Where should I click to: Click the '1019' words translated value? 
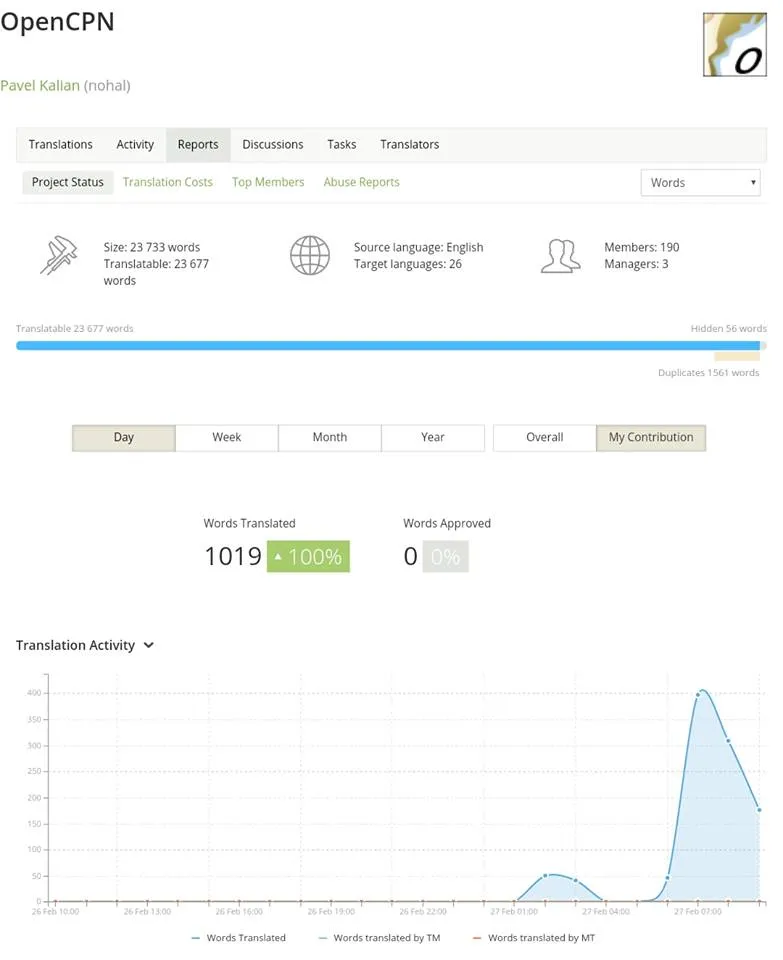(x=233, y=557)
